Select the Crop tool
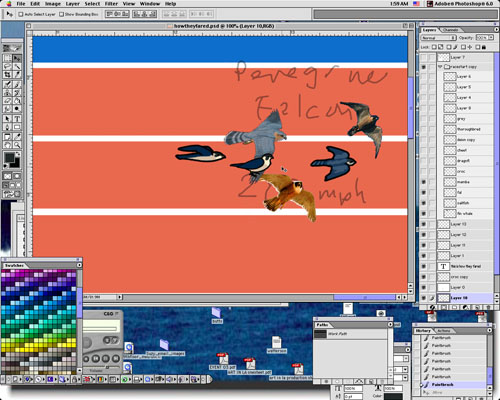 7,74
